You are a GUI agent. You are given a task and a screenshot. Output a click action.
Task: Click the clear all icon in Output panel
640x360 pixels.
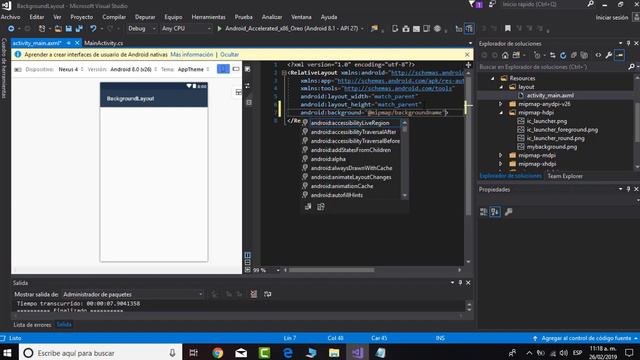253,294
